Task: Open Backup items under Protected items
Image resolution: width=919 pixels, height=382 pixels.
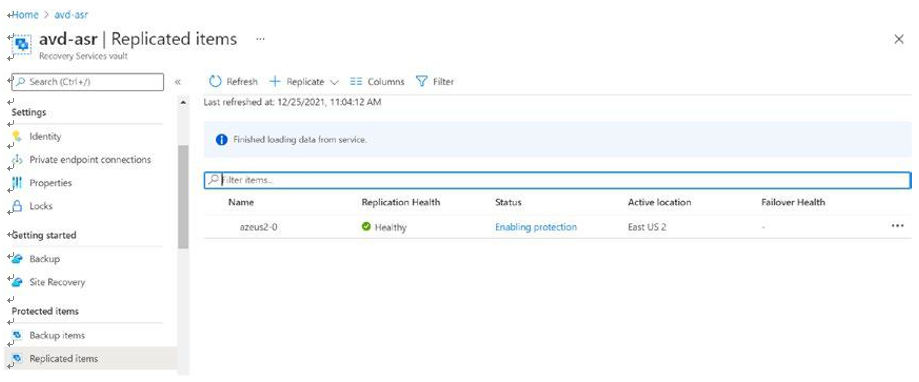Action: tap(57, 336)
